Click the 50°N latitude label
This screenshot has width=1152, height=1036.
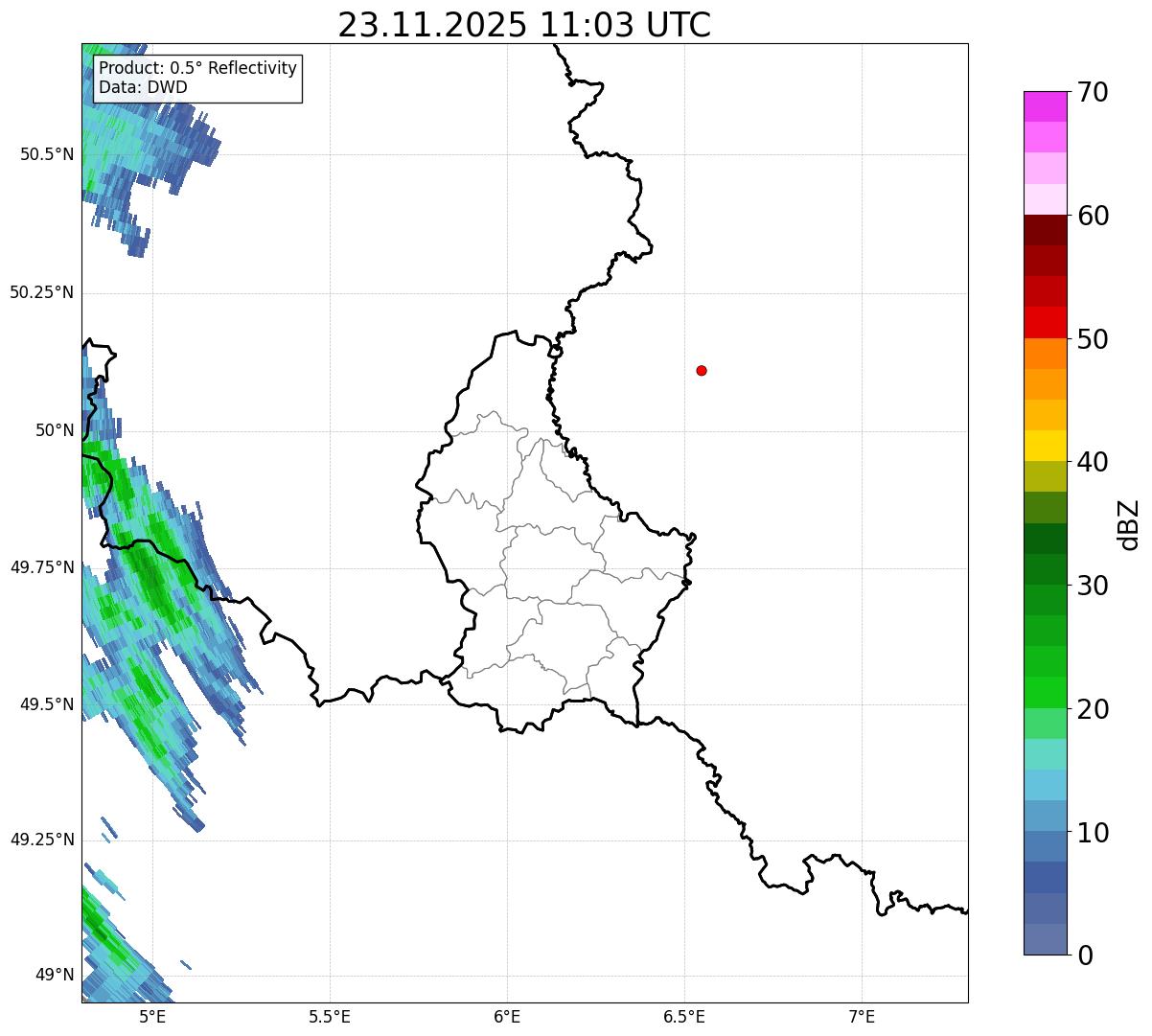[55, 430]
